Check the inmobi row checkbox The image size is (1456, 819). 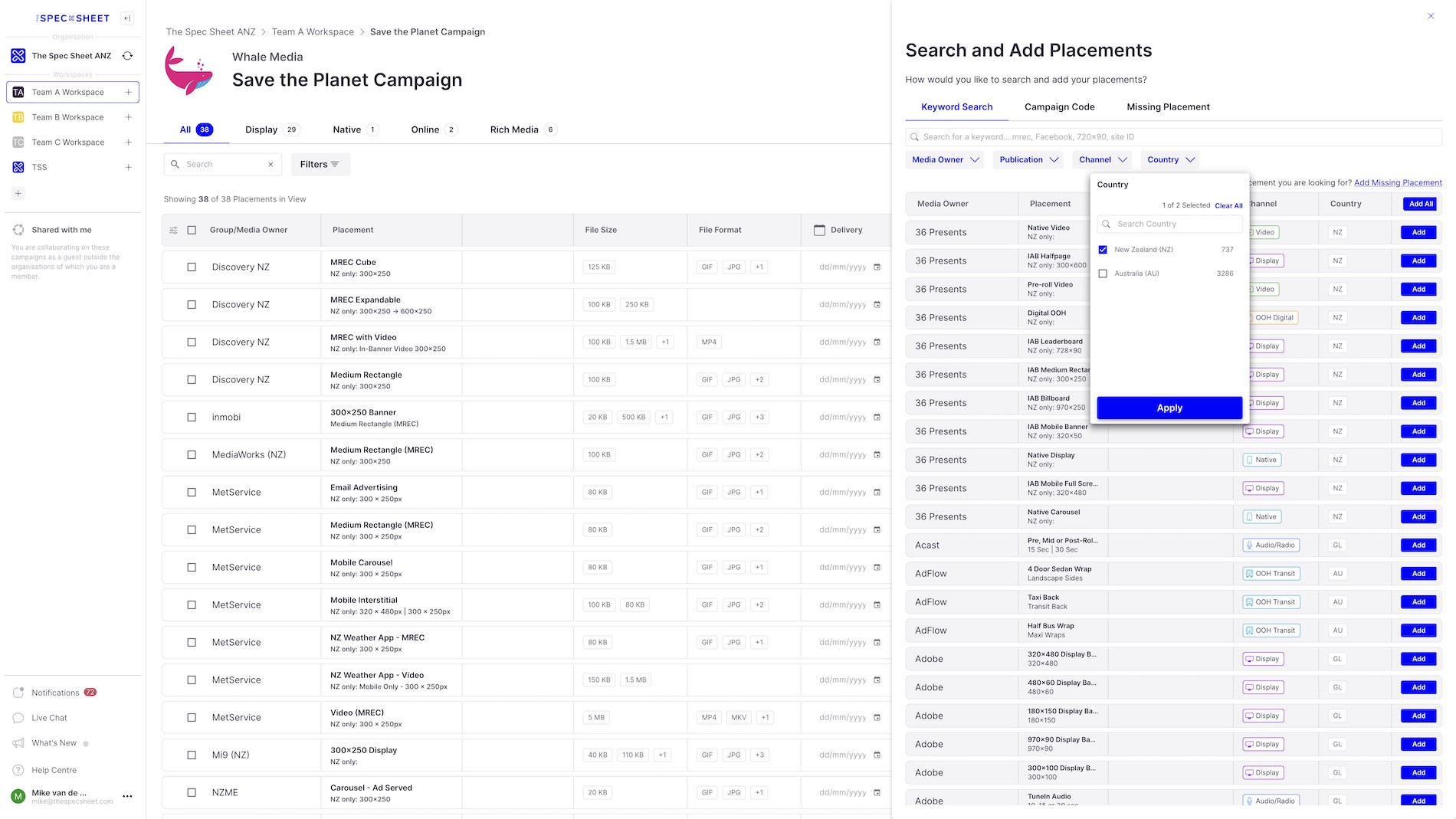[192, 418]
